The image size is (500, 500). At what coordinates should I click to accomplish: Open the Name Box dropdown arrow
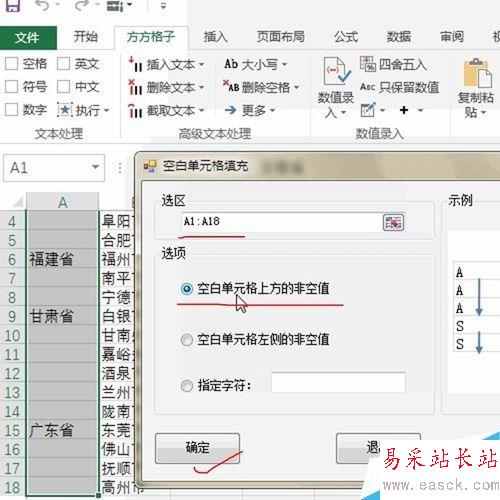[x=95, y=167]
